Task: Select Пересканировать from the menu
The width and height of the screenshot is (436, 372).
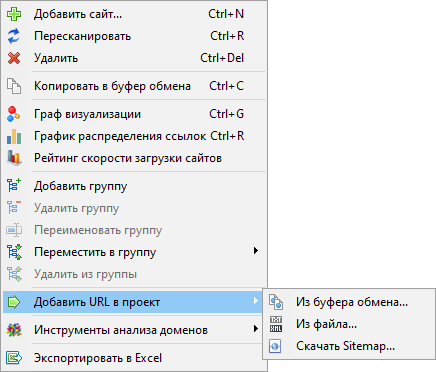Action: pos(133,36)
